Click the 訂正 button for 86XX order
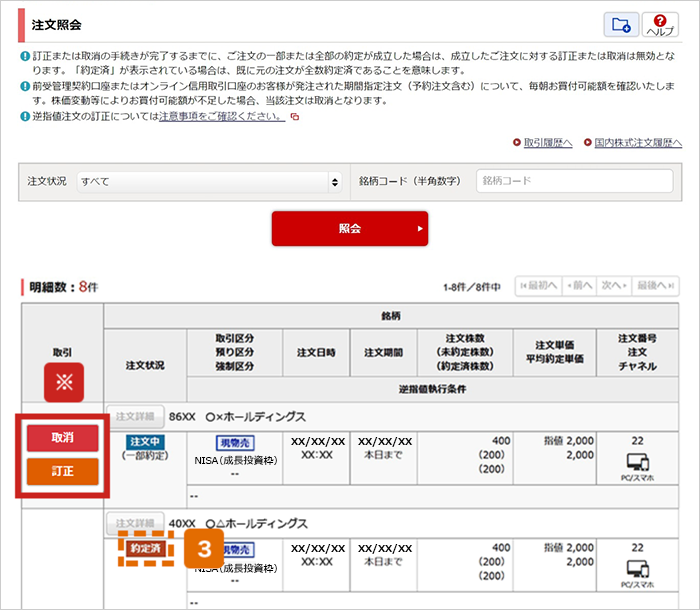Viewport: 700px width, 610px height. click(62, 471)
